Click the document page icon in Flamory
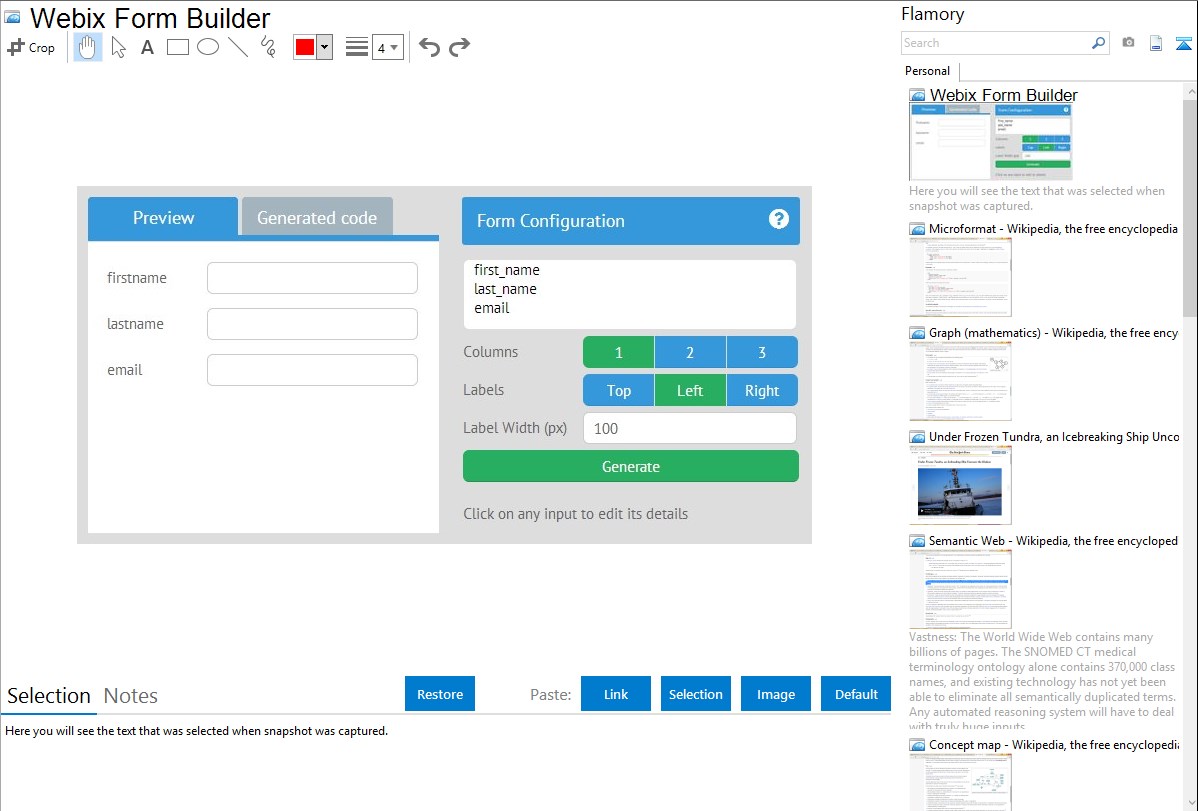The image size is (1198, 811). point(1156,43)
